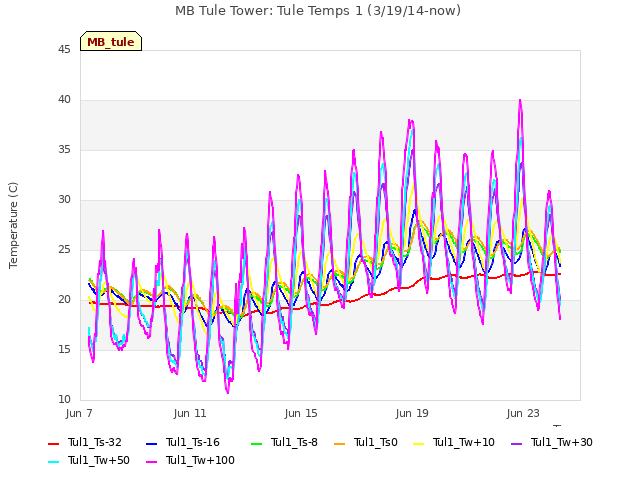Toggle the Tul1_Ts-8 legend entry
This screenshot has height=480, width=640.
tap(284, 442)
